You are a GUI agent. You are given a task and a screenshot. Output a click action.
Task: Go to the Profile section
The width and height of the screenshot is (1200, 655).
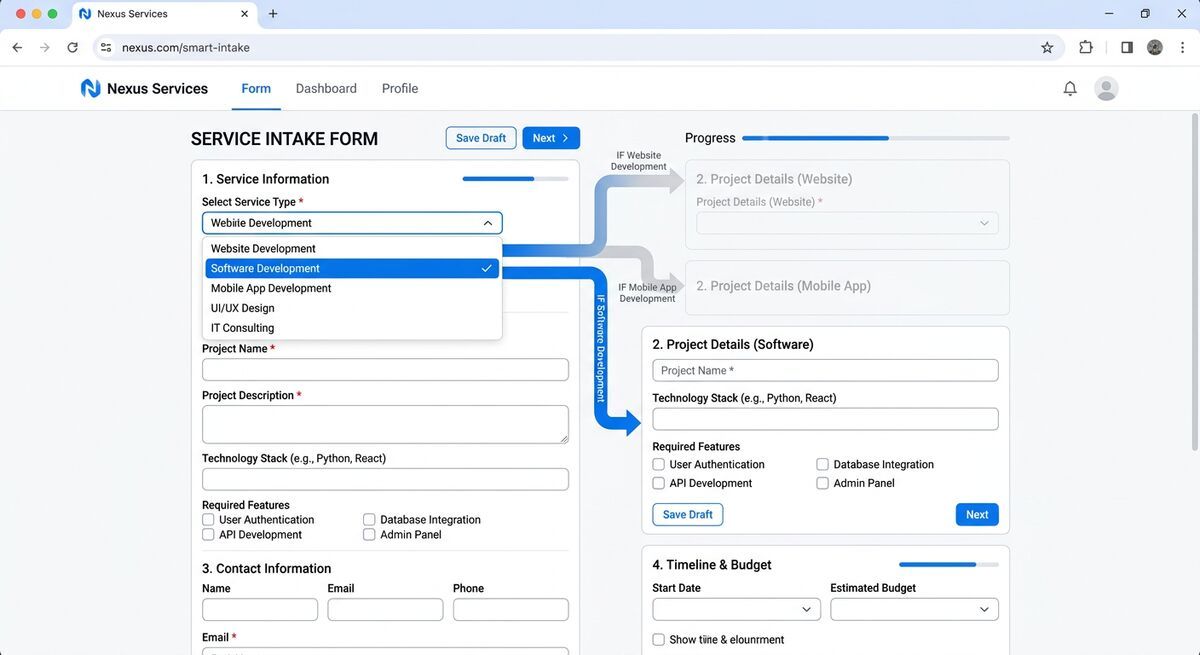399,88
